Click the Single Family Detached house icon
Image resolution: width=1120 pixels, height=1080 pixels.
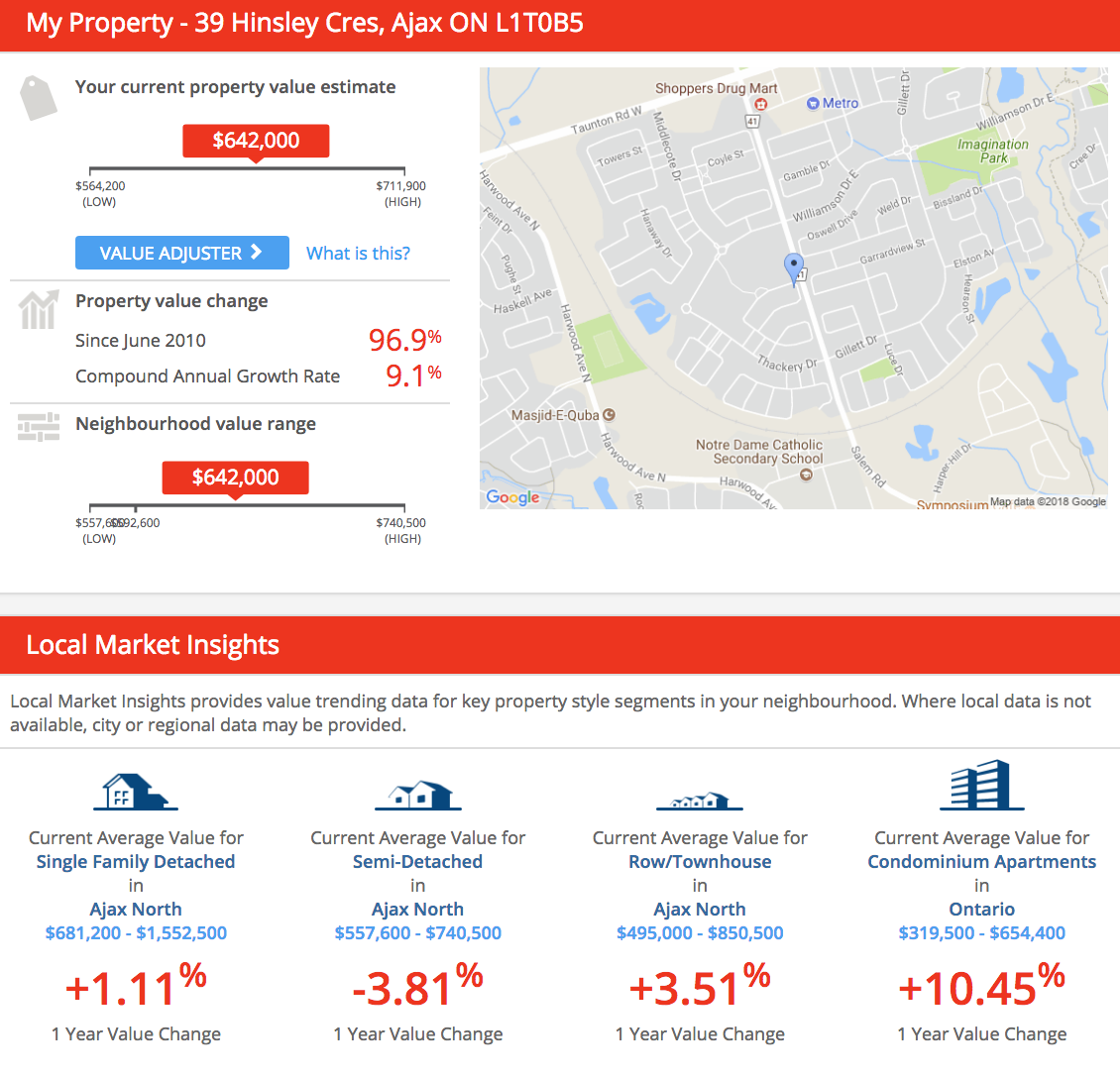(136, 792)
